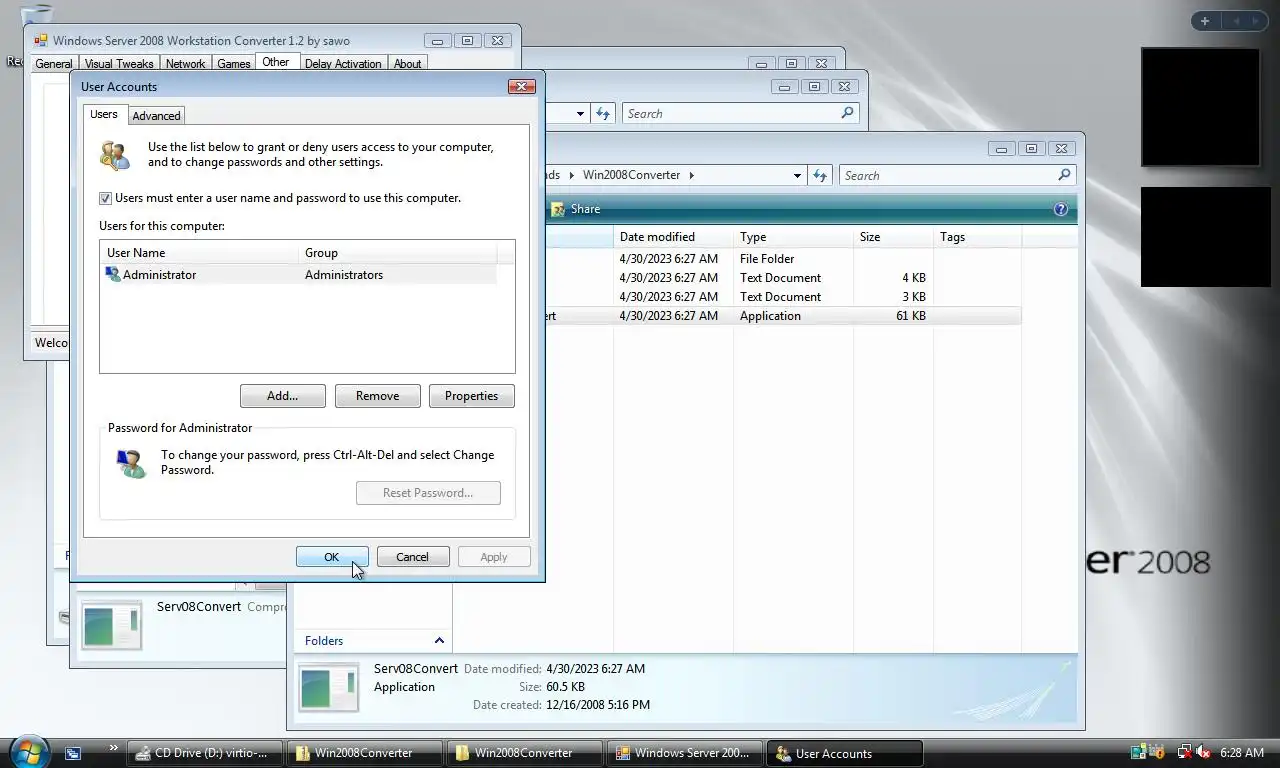Image resolution: width=1280 pixels, height=768 pixels.
Task: Click the User Name column header
Action: [199, 253]
